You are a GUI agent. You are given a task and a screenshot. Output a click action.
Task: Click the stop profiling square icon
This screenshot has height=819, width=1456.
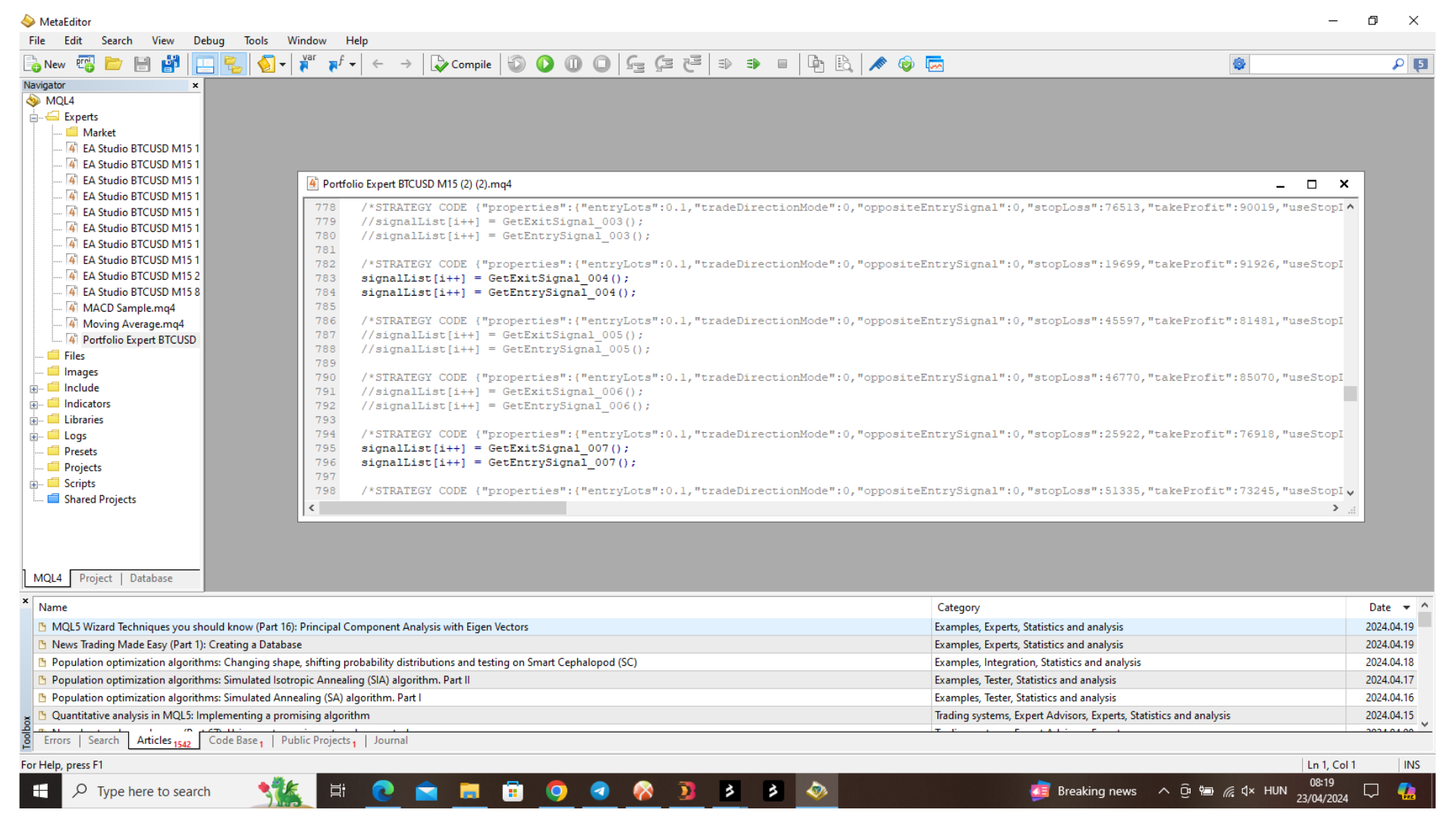click(x=783, y=64)
